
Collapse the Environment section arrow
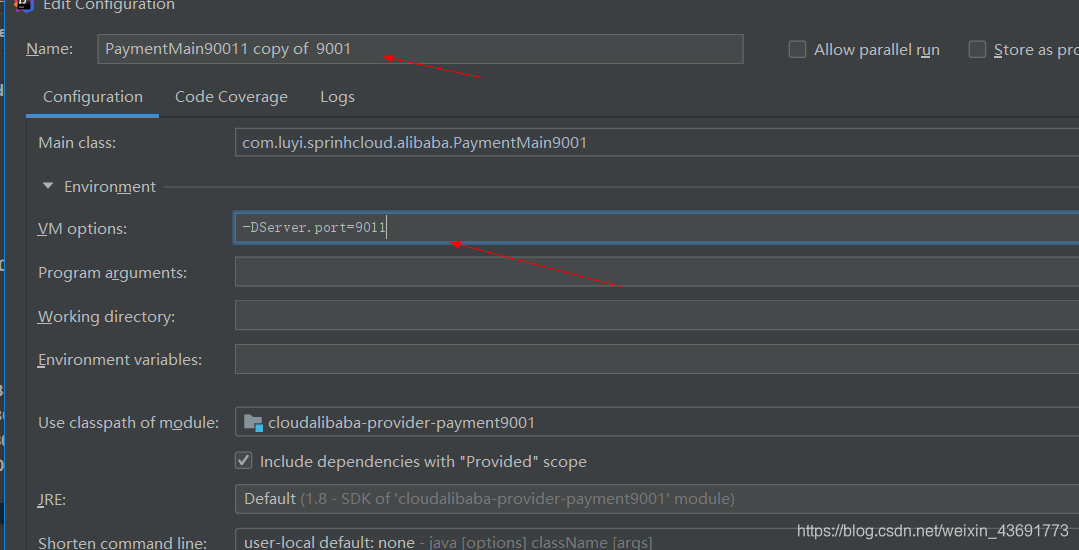coord(47,186)
